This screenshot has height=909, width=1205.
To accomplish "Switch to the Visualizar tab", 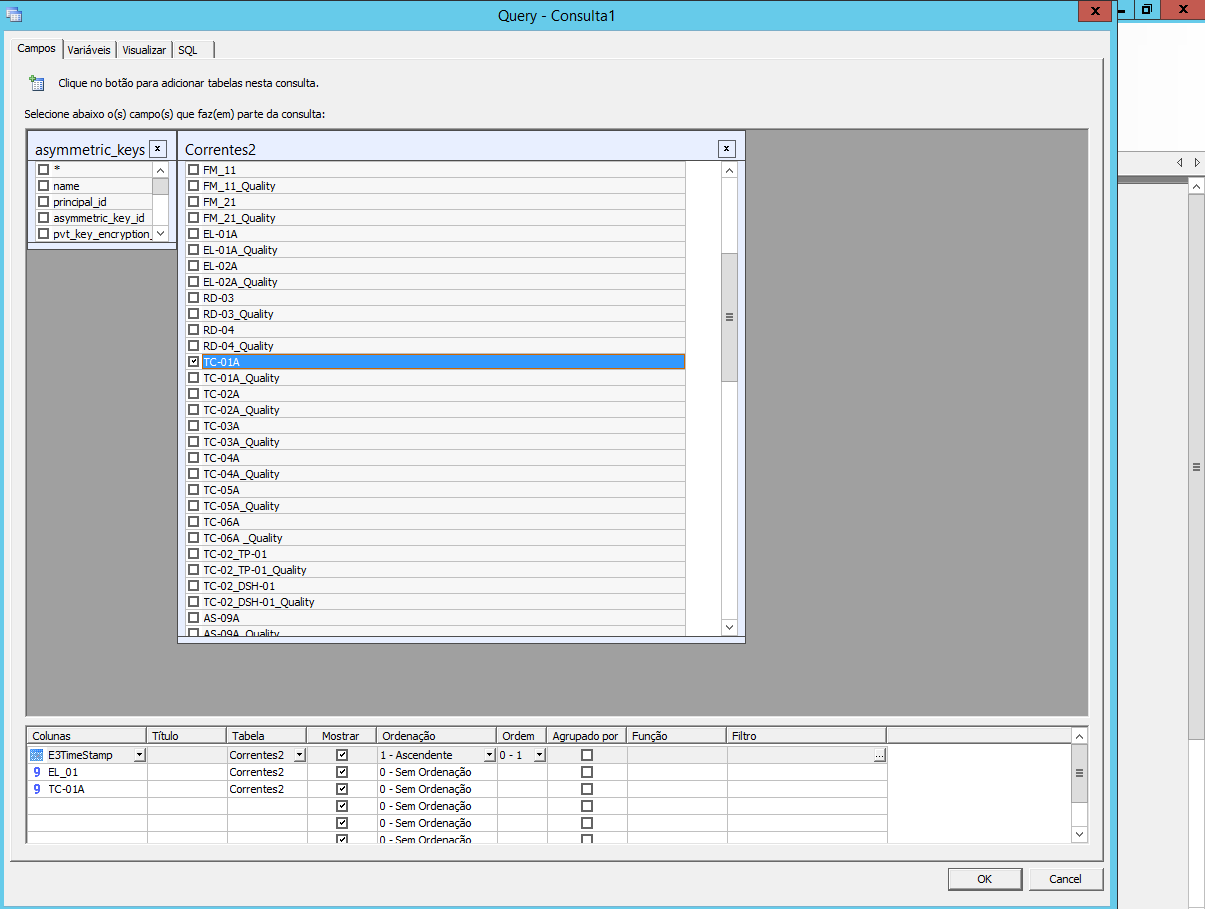I will coord(144,50).
